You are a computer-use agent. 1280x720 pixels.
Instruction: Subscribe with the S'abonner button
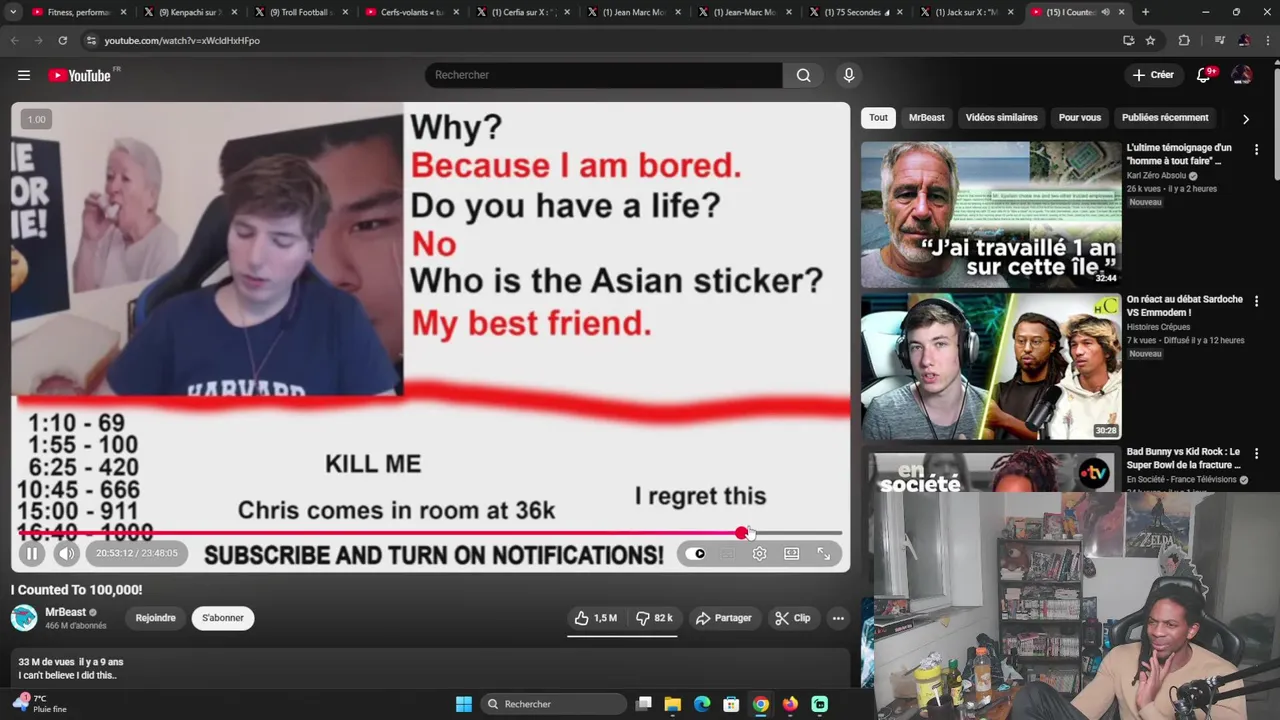tap(223, 618)
